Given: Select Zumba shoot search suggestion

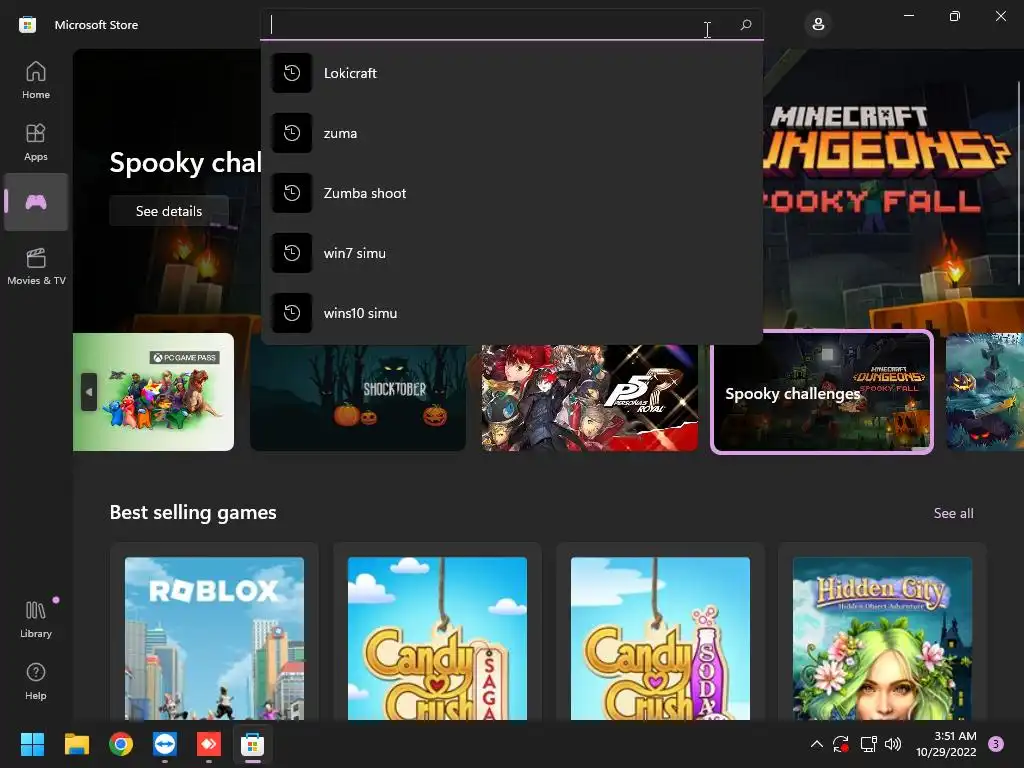Looking at the screenshot, I should (511, 193).
